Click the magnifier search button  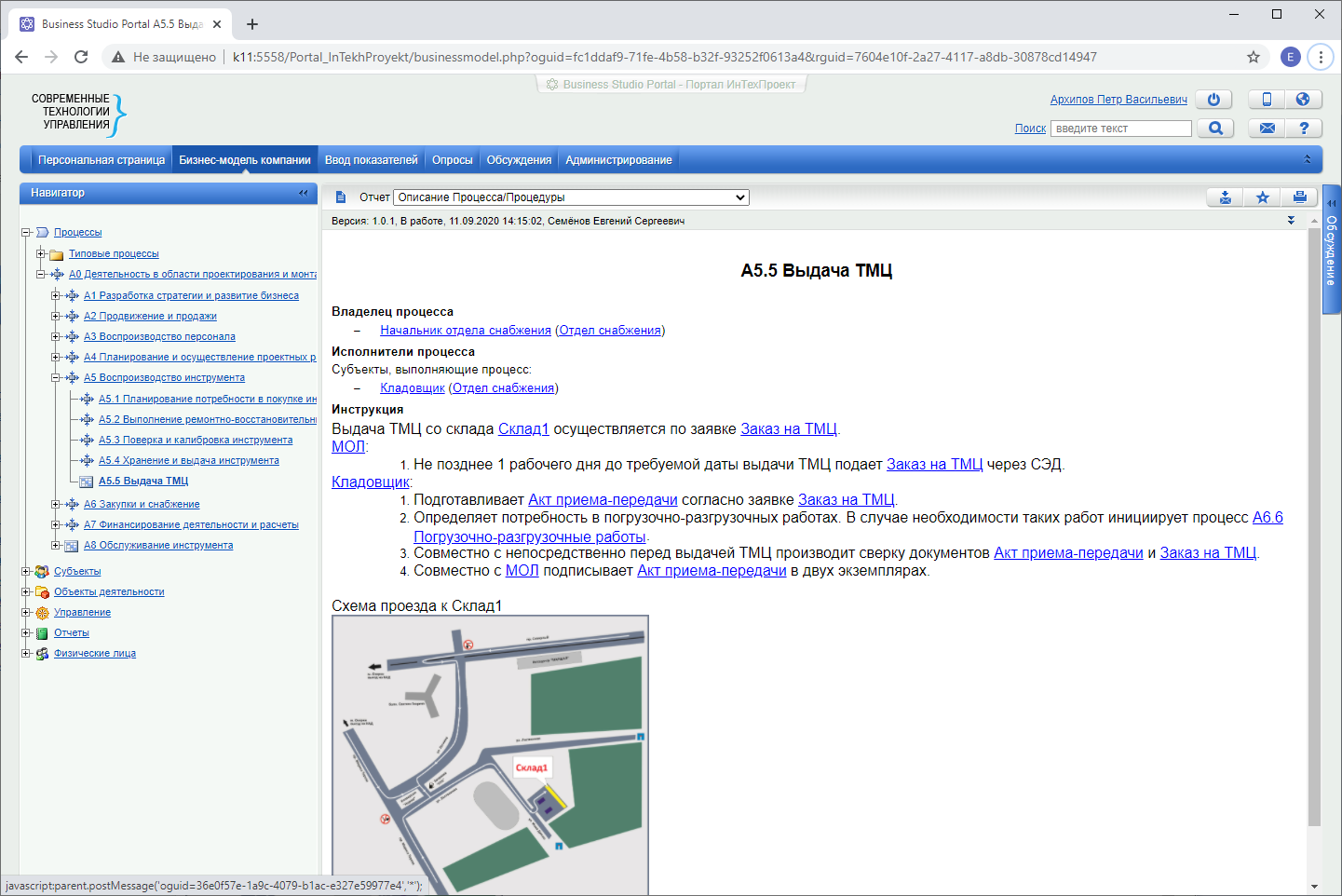1215,129
